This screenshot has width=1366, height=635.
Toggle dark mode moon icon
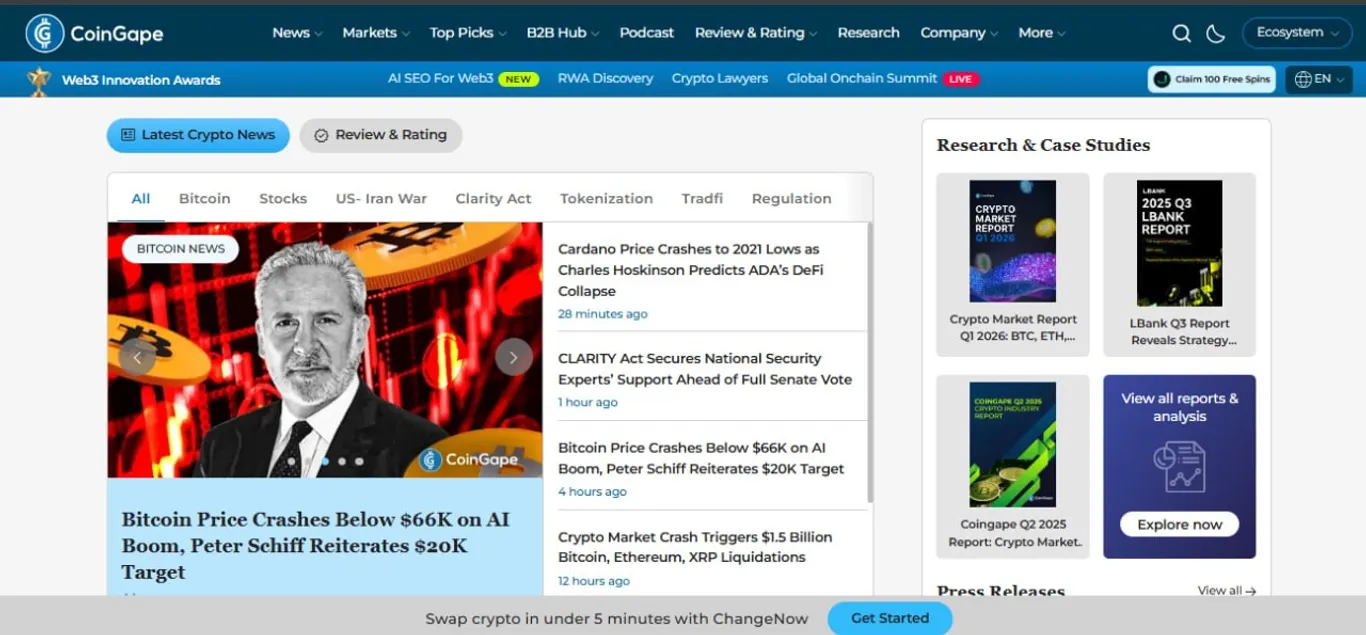click(1216, 33)
